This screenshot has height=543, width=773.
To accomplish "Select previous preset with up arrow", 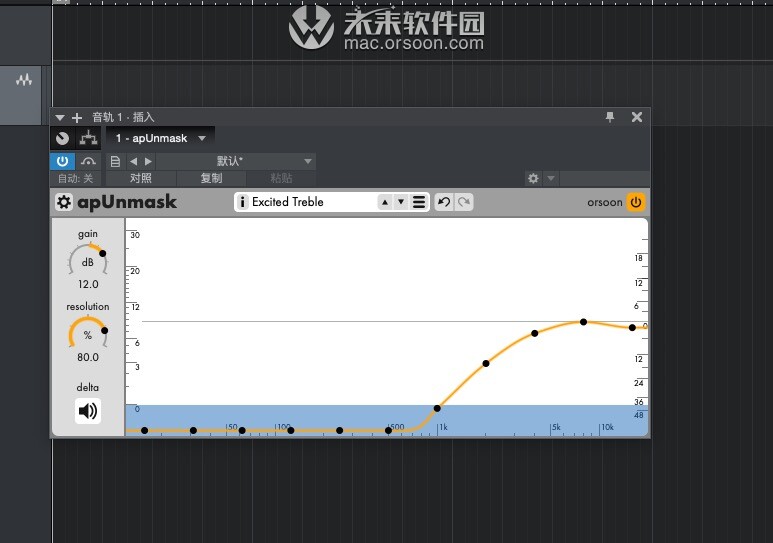I will pos(385,202).
